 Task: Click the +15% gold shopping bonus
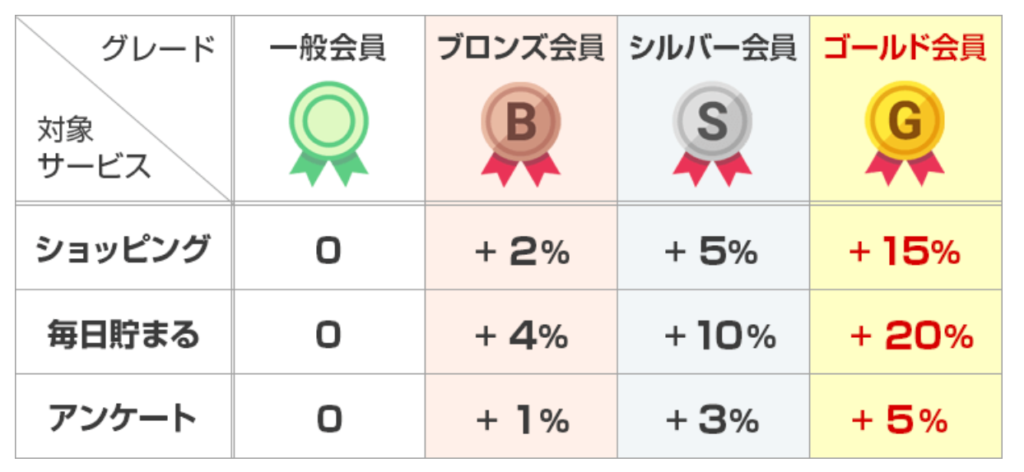(905, 252)
